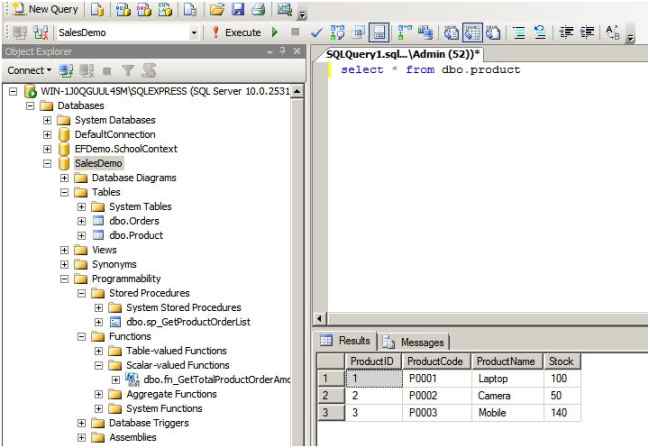This screenshot has height=448, width=650.
Task: Click scroll-up arrow in Object Explorer
Action: click(297, 91)
